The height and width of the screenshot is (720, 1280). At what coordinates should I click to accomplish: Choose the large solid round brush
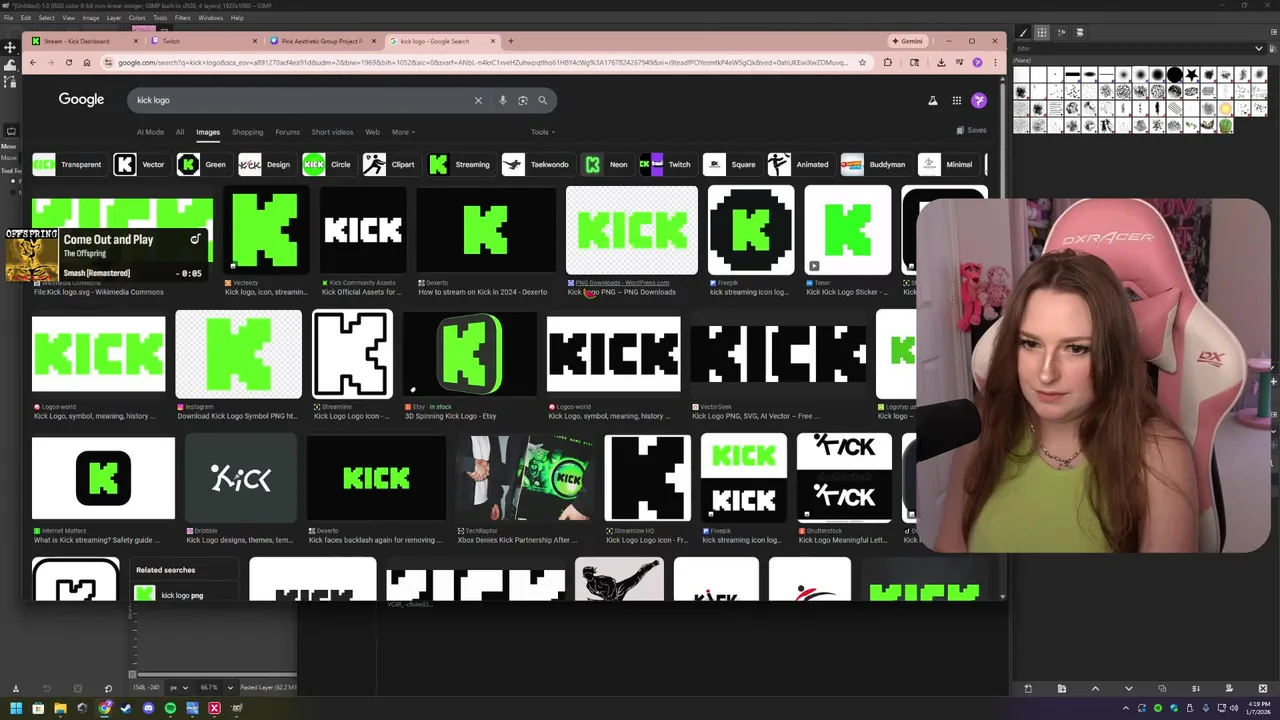tap(1174, 75)
